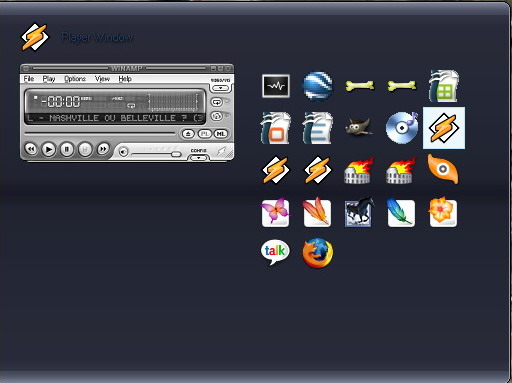Open Winamp Help menu
512x383 pixels.
tap(125, 79)
